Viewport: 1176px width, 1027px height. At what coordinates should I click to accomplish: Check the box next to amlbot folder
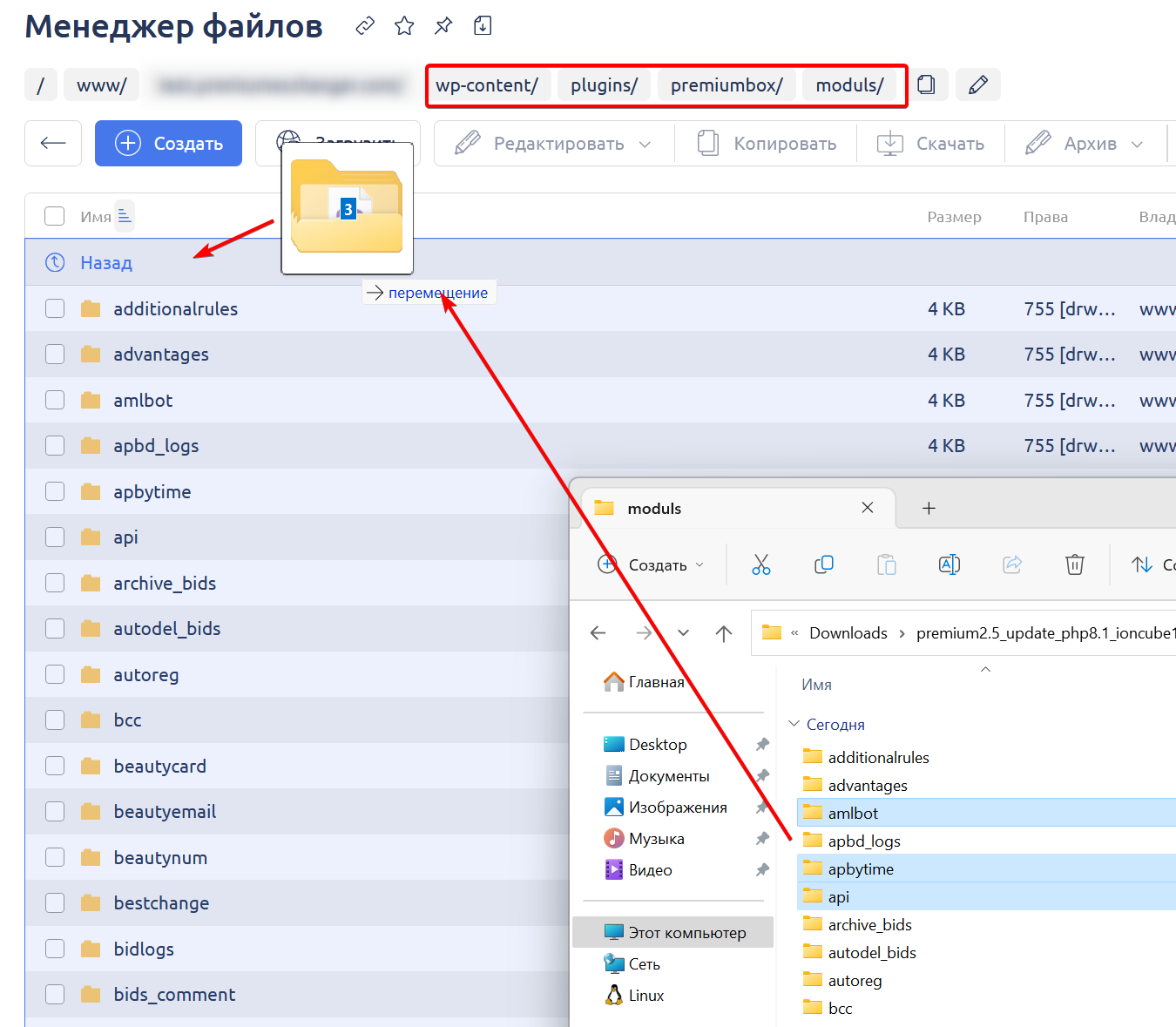[55, 400]
